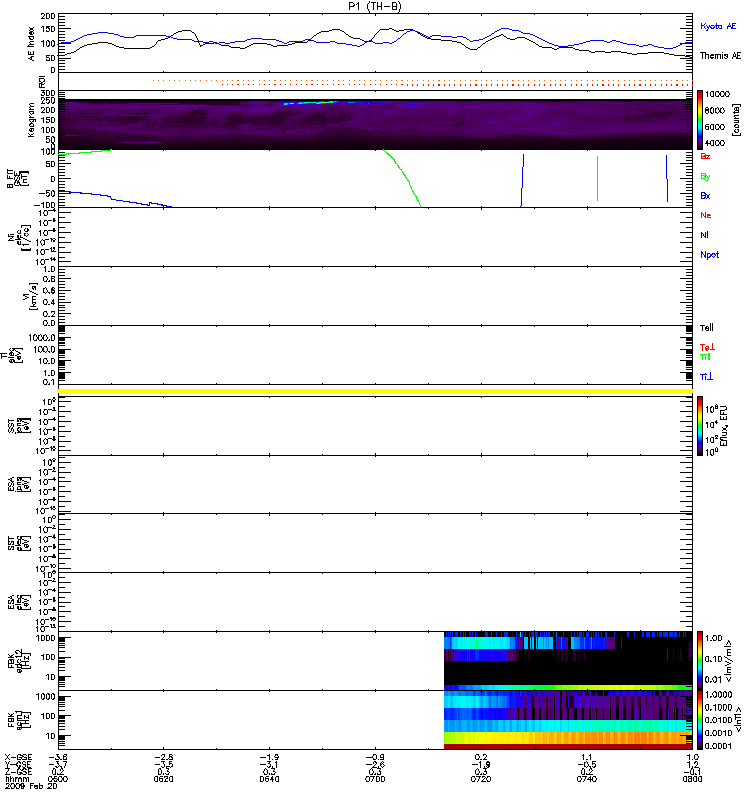Screen dimensions: 750x800
Task: Select the Themis AE legend label
Action: (x=720, y=56)
